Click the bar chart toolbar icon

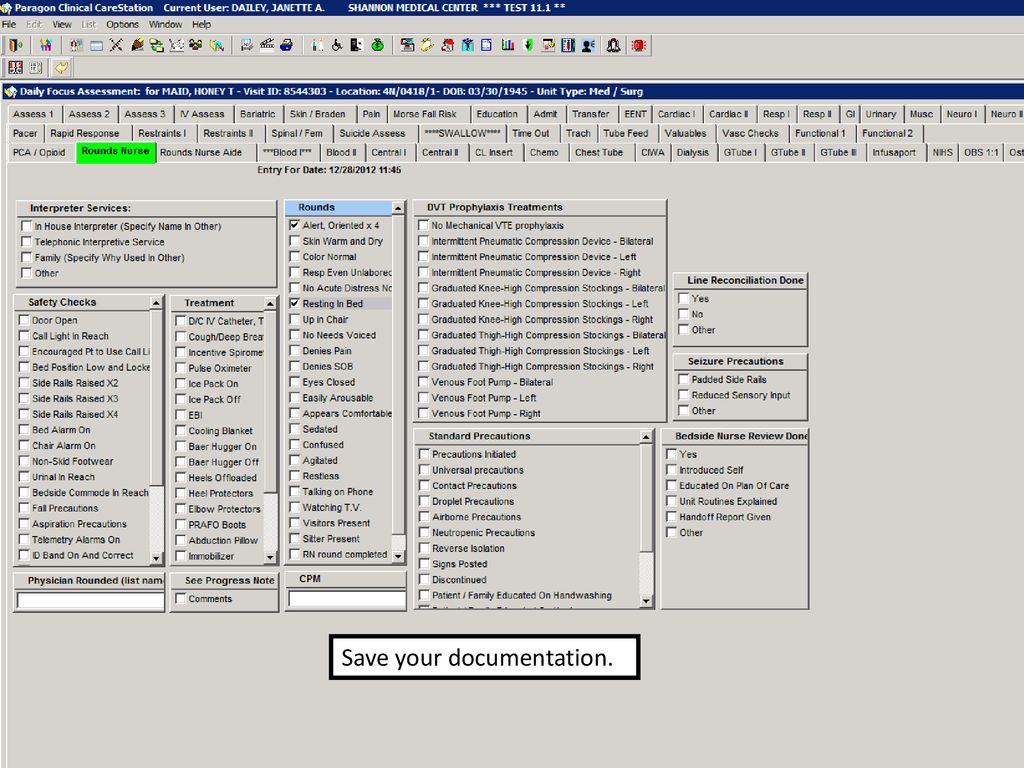[x=507, y=45]
